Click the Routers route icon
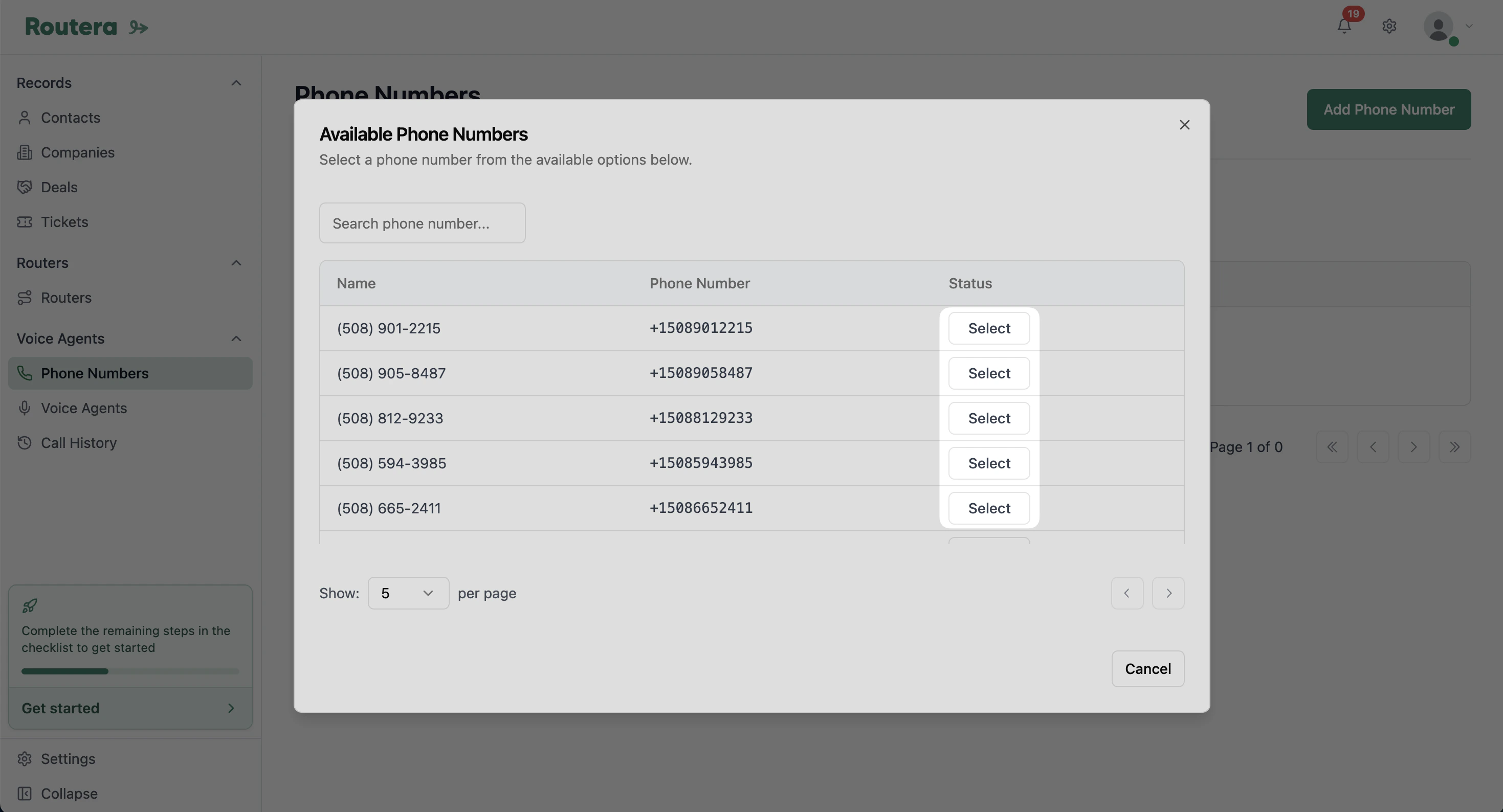1503x812 pixels. pos(25,298)
